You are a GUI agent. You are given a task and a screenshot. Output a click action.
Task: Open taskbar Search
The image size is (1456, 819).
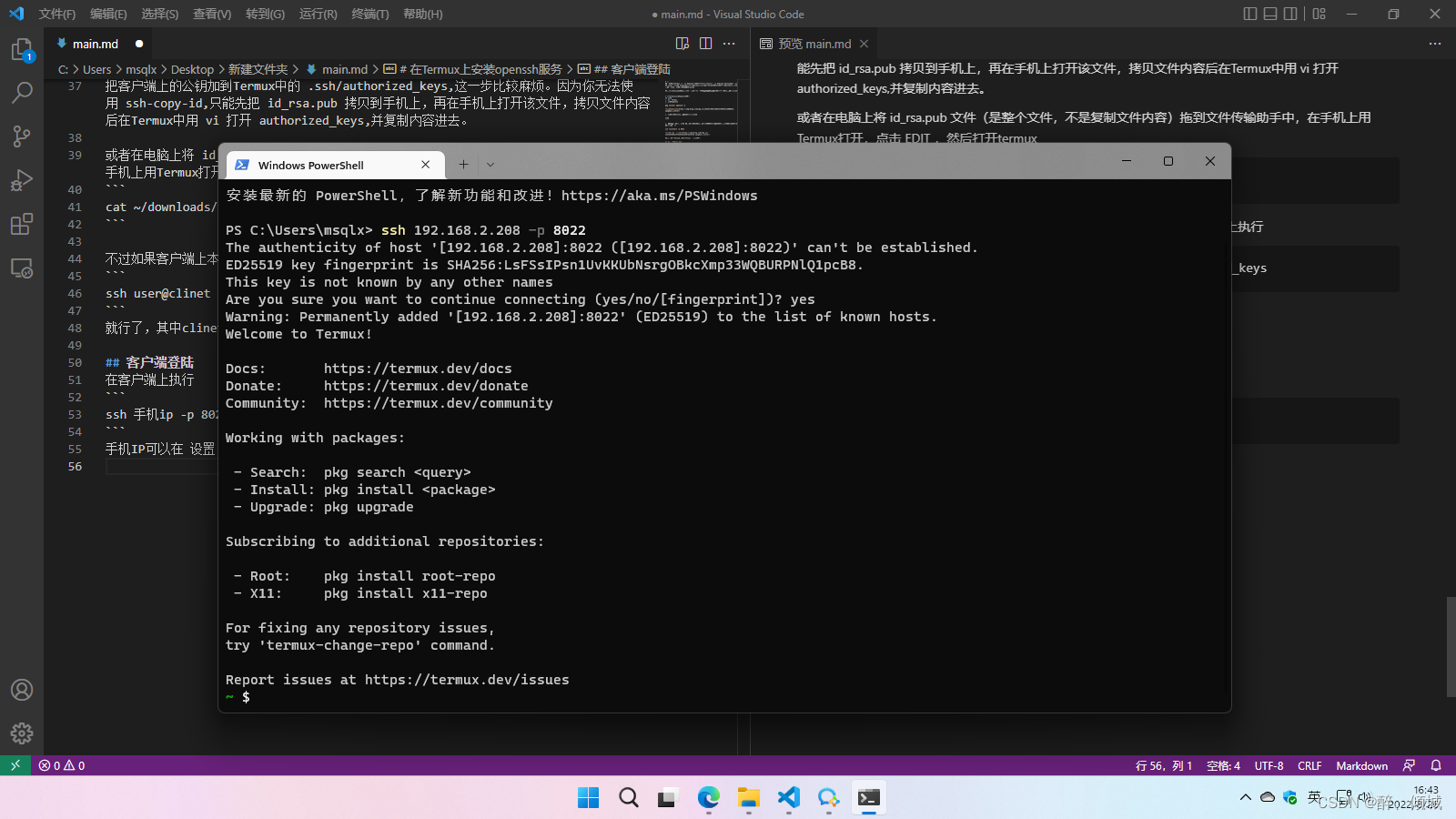pyautogui.click(x=629, y=798)
